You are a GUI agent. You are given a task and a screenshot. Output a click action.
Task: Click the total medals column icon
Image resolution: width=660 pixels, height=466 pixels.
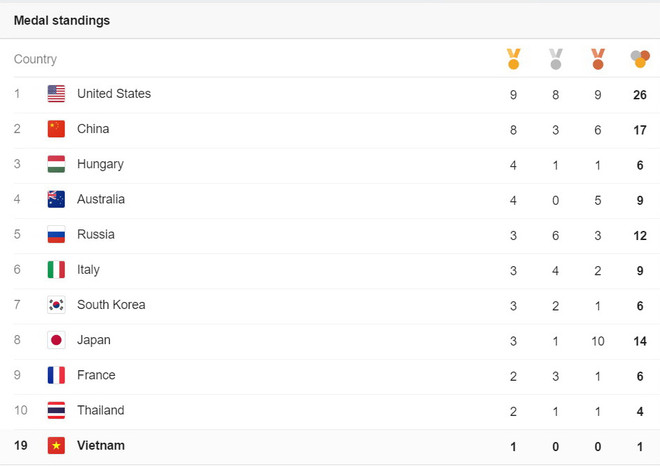640,59
